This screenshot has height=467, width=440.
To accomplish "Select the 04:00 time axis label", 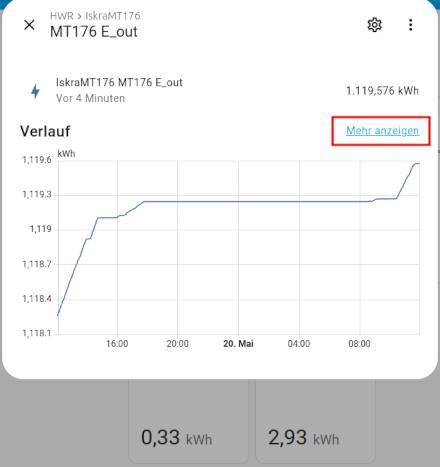I will [x=299, y=344].
